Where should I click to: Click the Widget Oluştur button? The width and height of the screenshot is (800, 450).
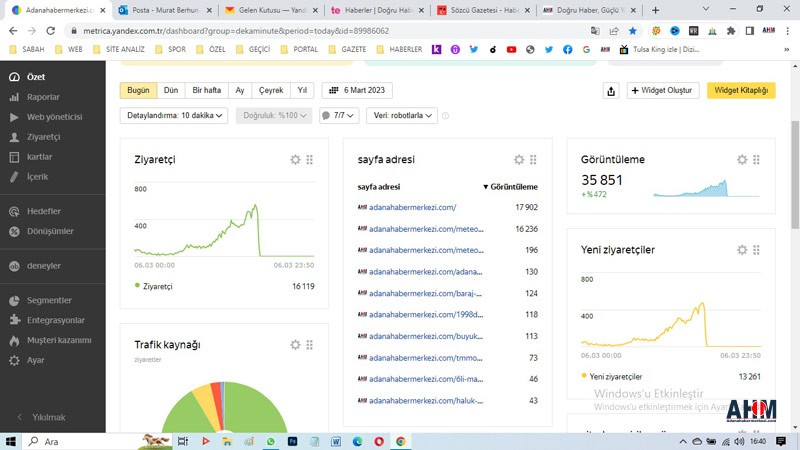point(663,91)
